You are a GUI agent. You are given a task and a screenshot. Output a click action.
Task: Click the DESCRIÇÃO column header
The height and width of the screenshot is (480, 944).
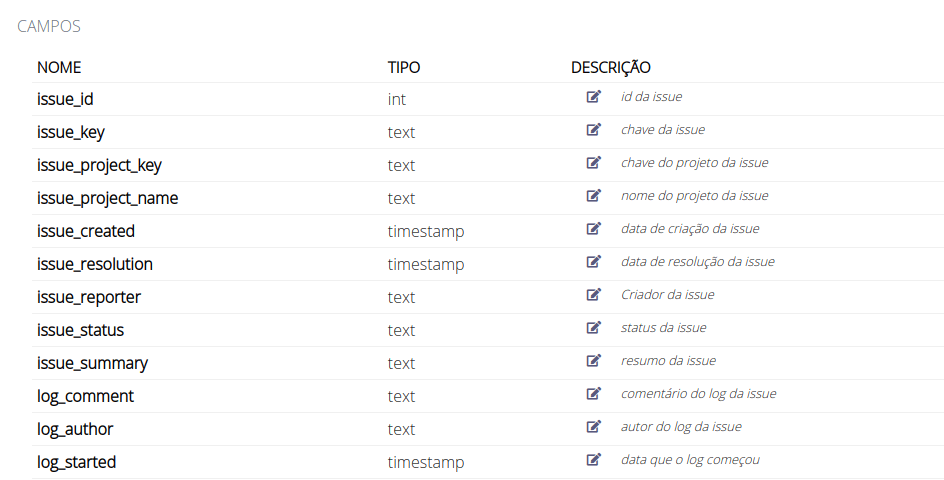click(x=610, y=68)
